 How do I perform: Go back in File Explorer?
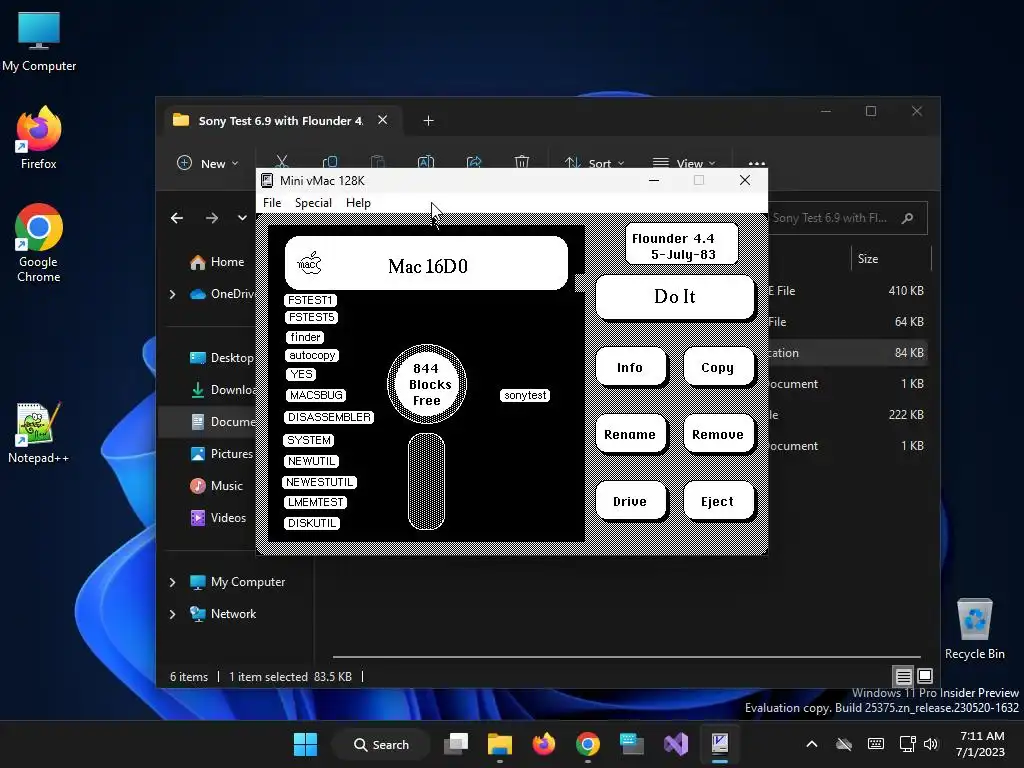point(177,218)
